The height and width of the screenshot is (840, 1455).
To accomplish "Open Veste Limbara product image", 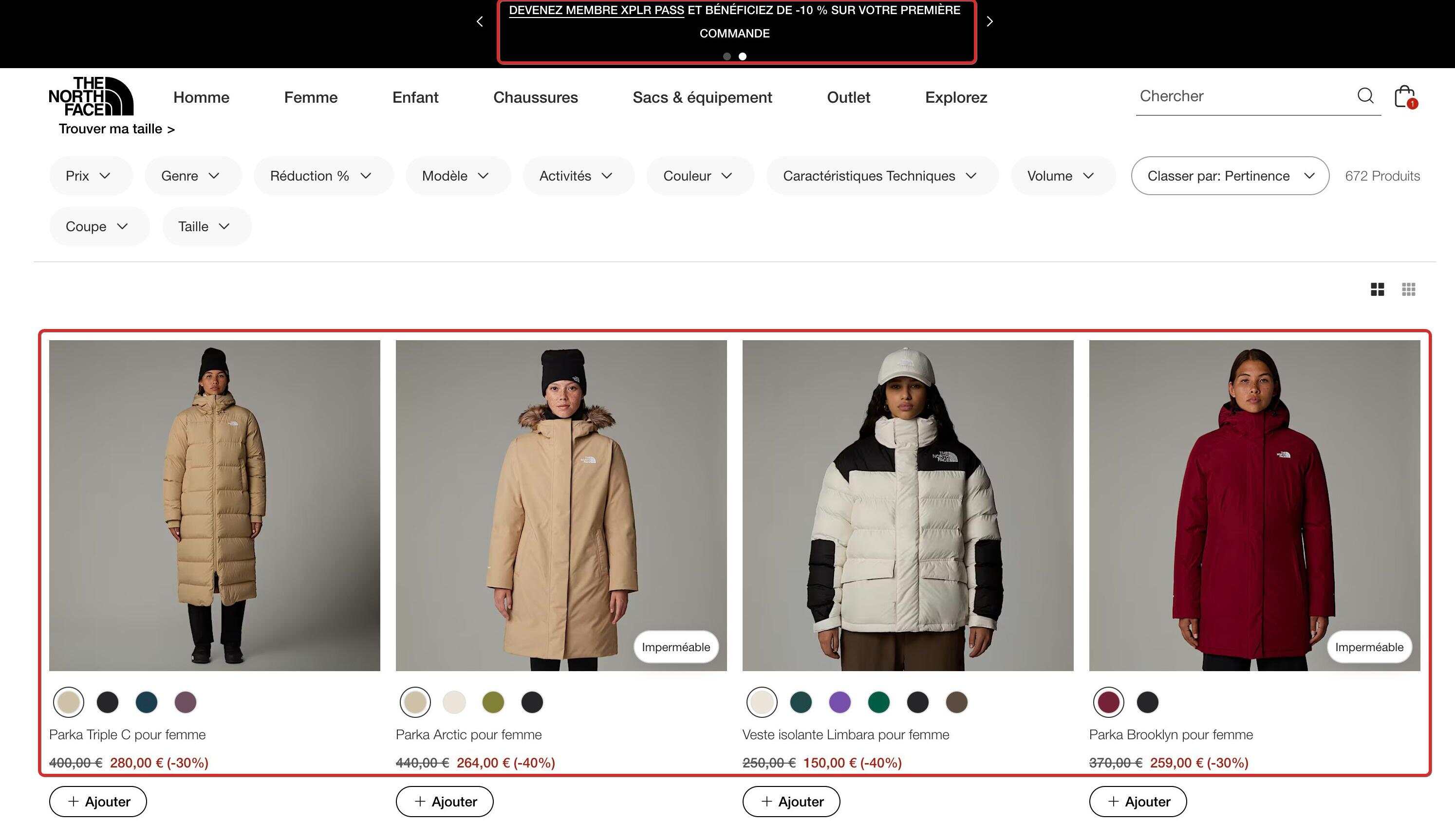I will pyautogui.click(x=908, y=505).
